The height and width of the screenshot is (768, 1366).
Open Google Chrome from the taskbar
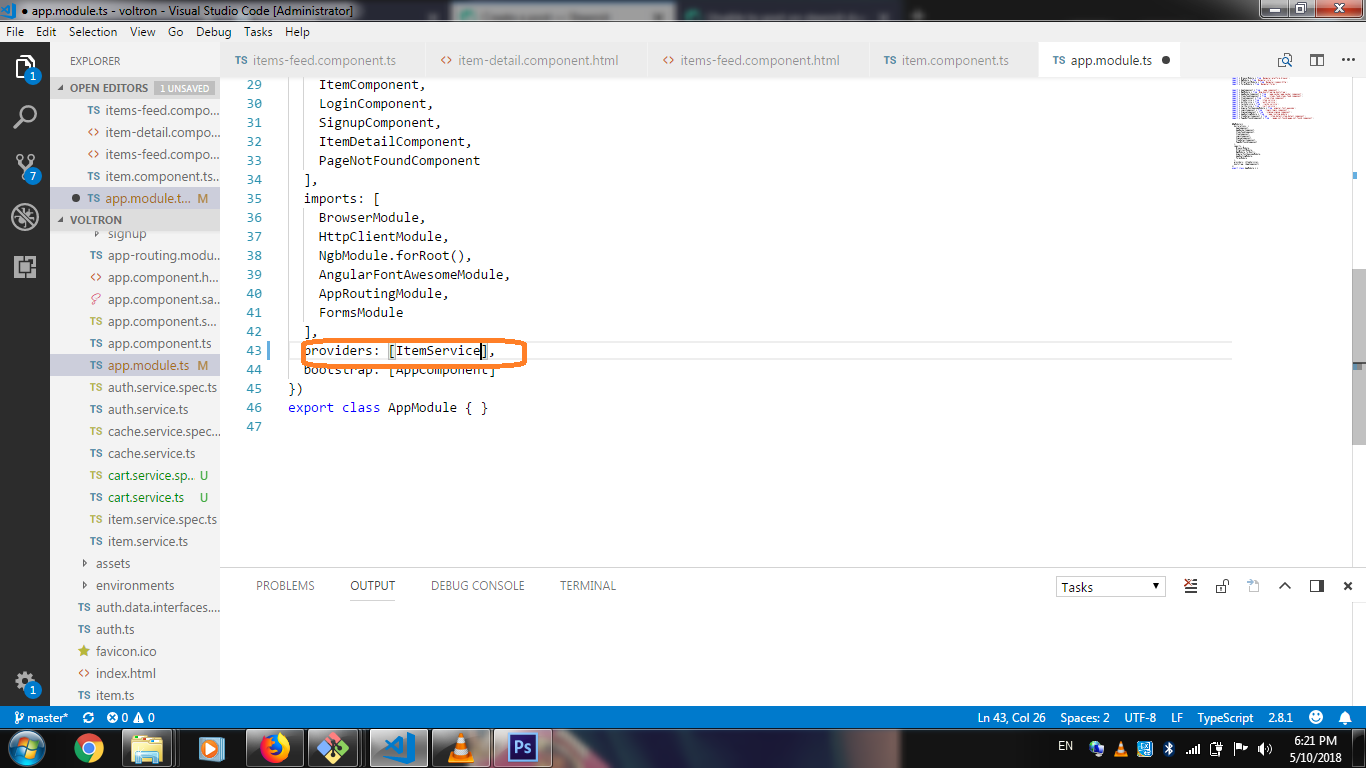(x=89, y=747)
